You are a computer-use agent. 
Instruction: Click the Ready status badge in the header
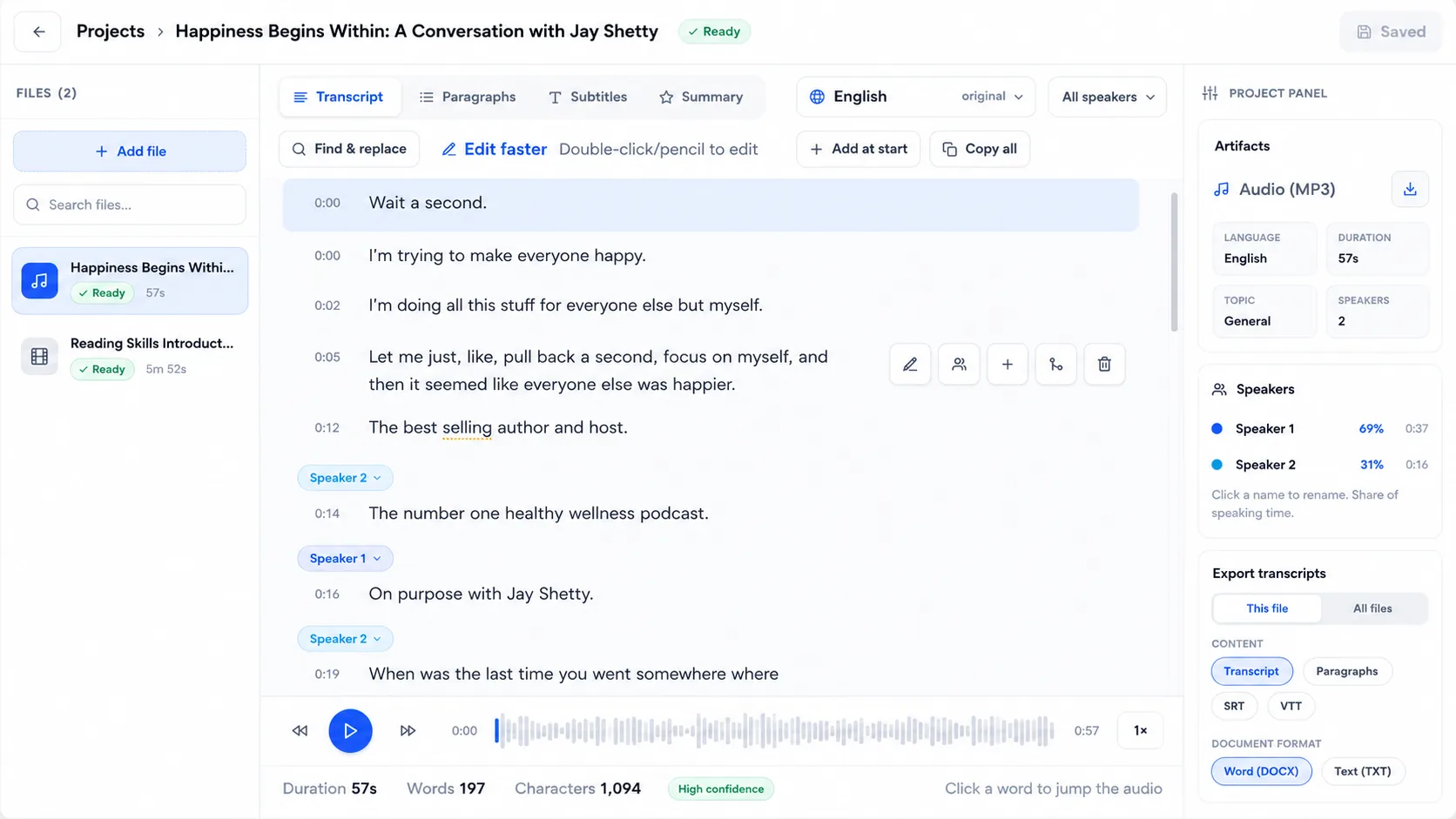[x=714, y=31]
